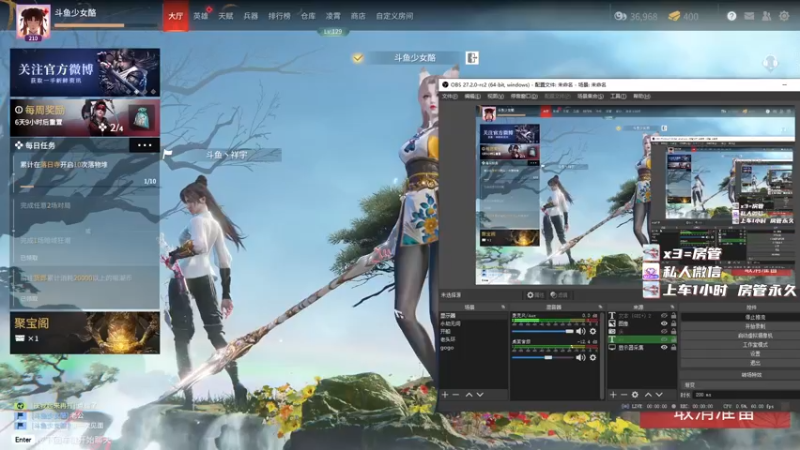This screenshot has height=450, width=800.
Task: Toggle the ready checkmark beside 斗鱼少女酷
Action: coord(358,58)
